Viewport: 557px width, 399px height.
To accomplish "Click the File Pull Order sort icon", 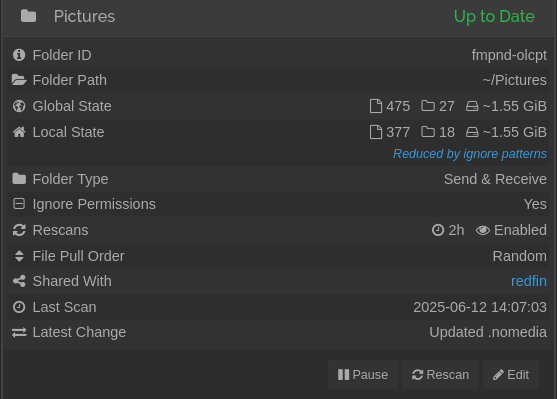I will pyautogui.click(x=19, y=256).
